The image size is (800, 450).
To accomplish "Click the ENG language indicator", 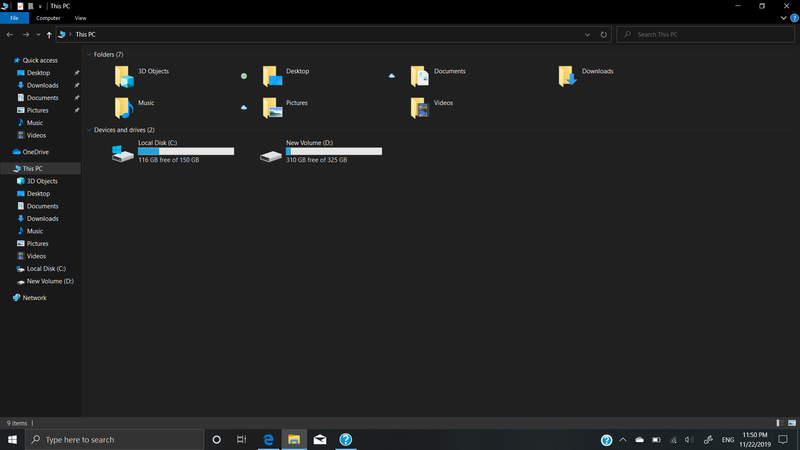I will pyautogui.click(x=728, y=439).
